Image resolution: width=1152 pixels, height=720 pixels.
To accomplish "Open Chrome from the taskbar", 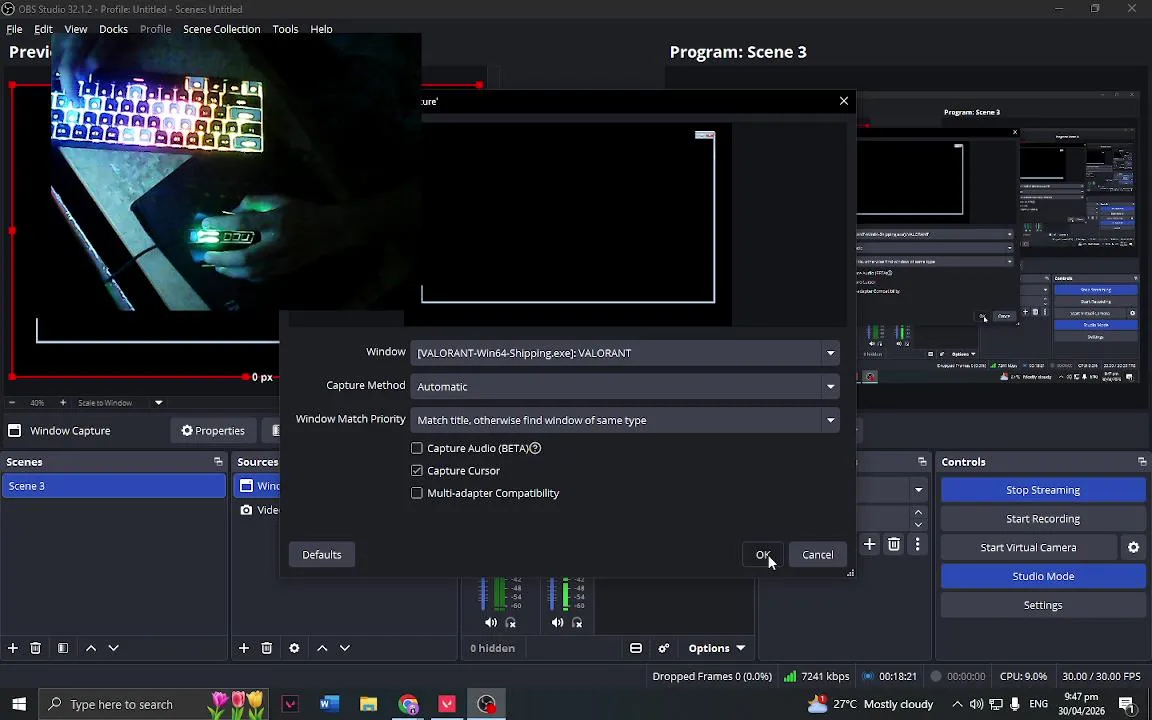I will 408,704.
